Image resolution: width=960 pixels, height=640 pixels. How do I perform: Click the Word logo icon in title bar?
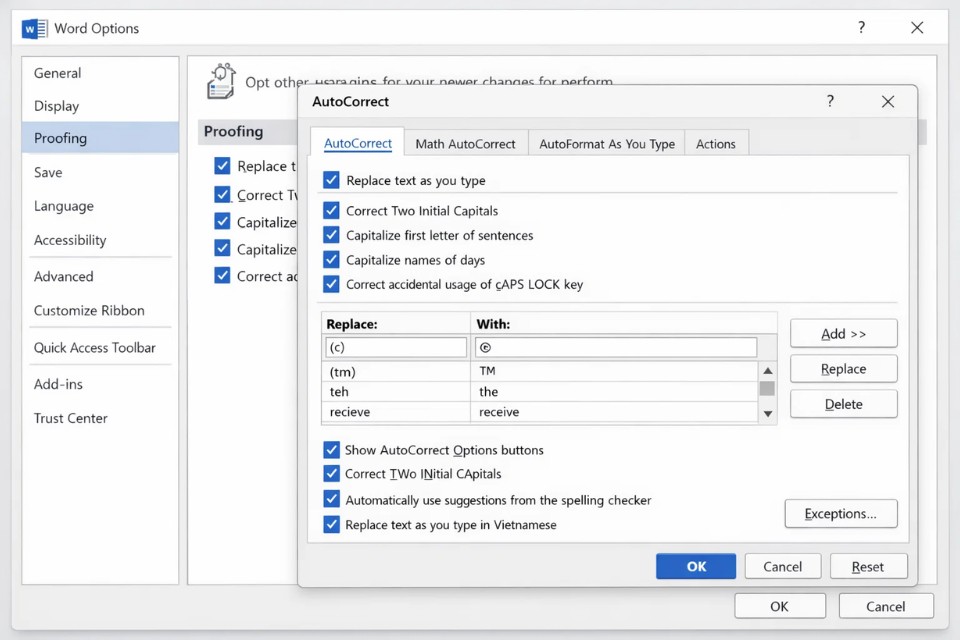[x=34, y=29]
